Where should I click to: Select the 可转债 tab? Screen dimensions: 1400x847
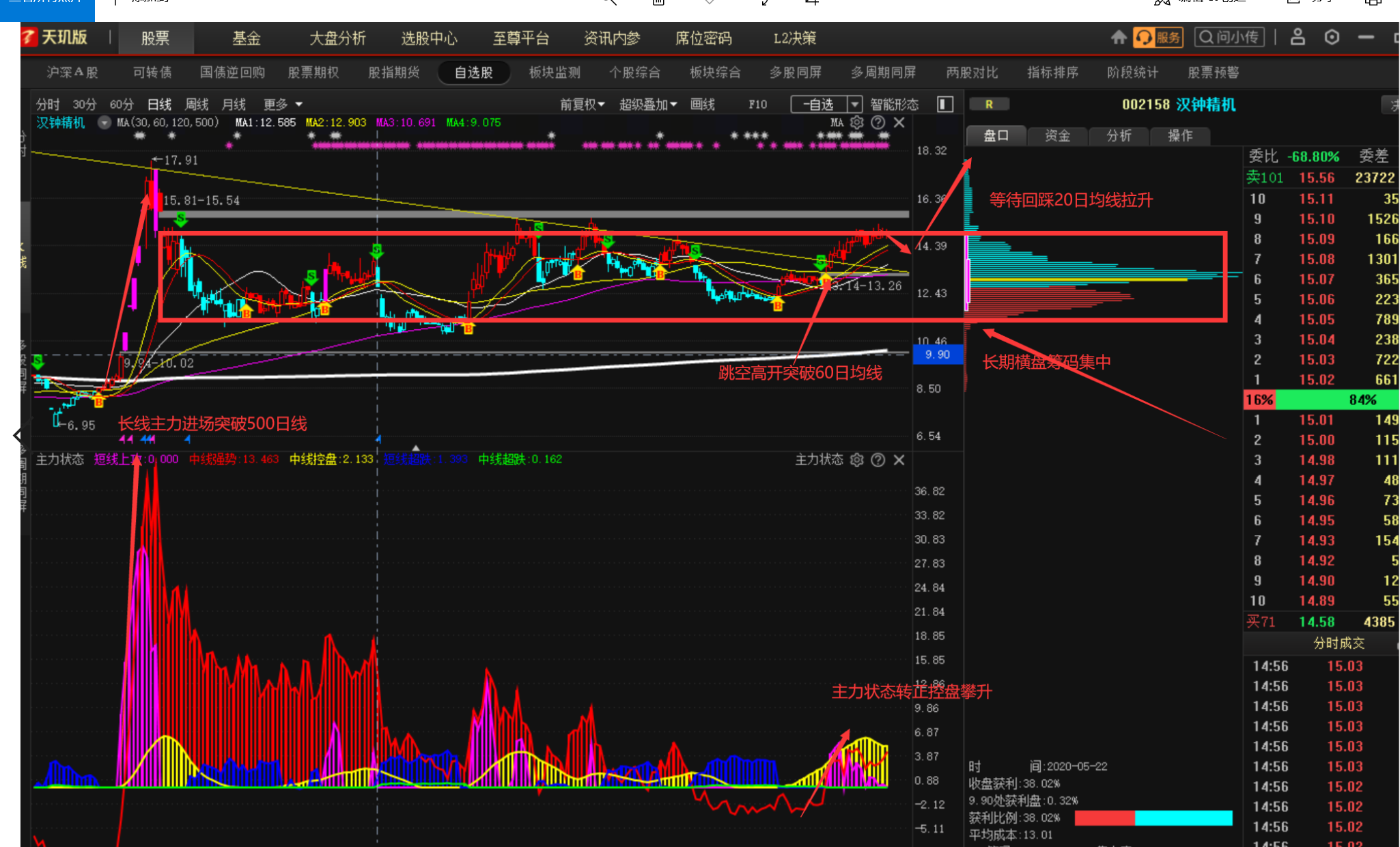[x=152, y=72]
